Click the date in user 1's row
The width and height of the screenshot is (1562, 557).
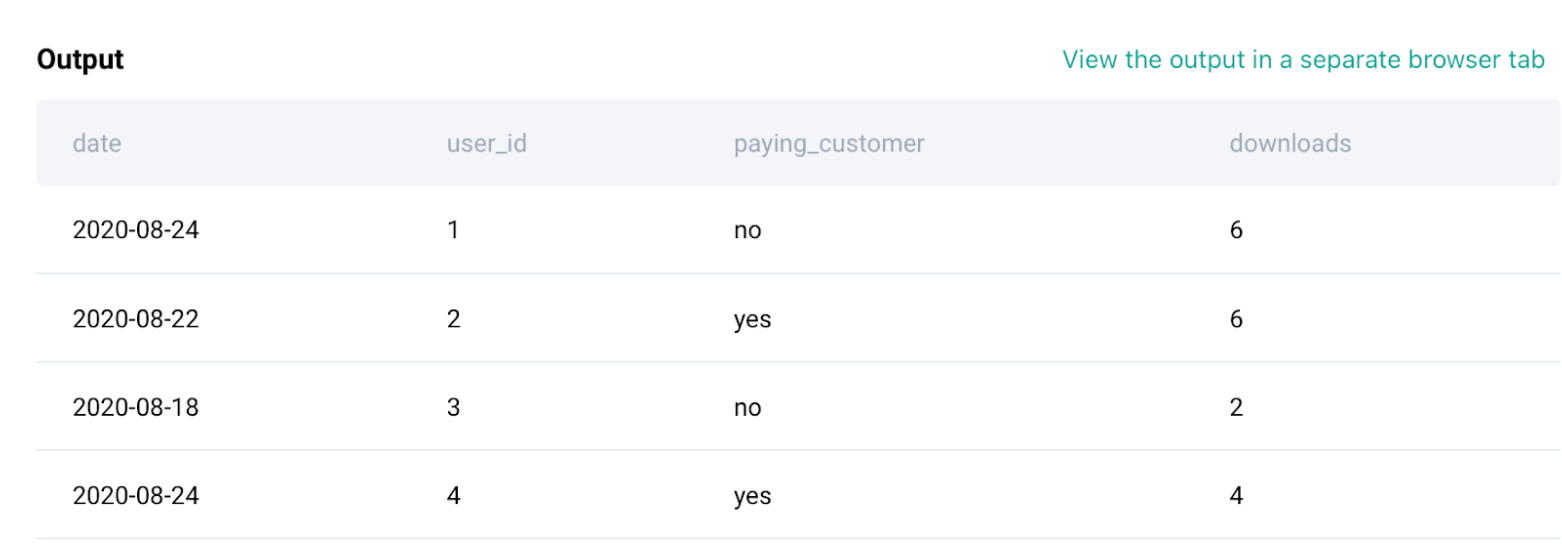(x=136, y=231)
